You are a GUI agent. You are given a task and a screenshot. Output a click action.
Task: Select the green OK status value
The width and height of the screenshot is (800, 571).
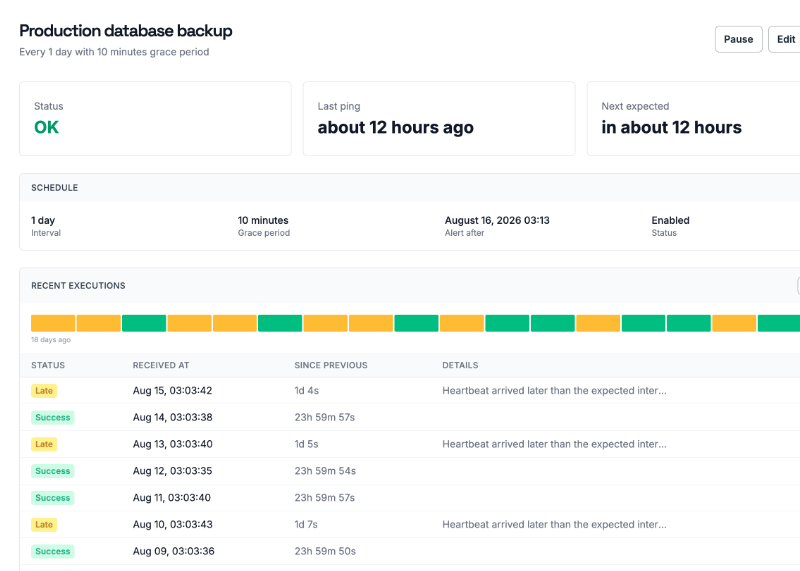point(46,127)
